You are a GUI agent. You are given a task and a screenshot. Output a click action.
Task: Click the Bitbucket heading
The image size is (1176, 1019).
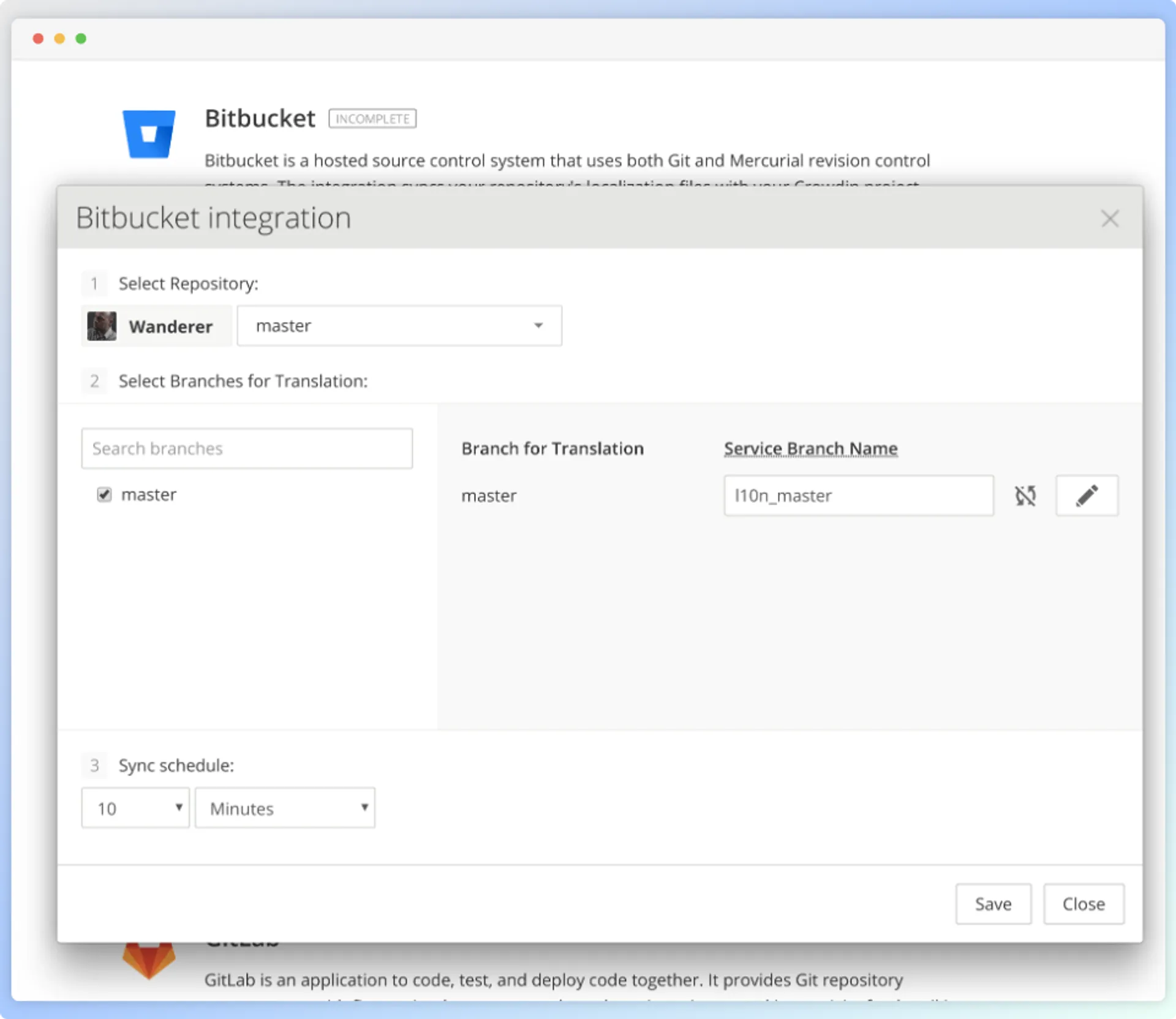pyautogui.click(x=260, y=118)
